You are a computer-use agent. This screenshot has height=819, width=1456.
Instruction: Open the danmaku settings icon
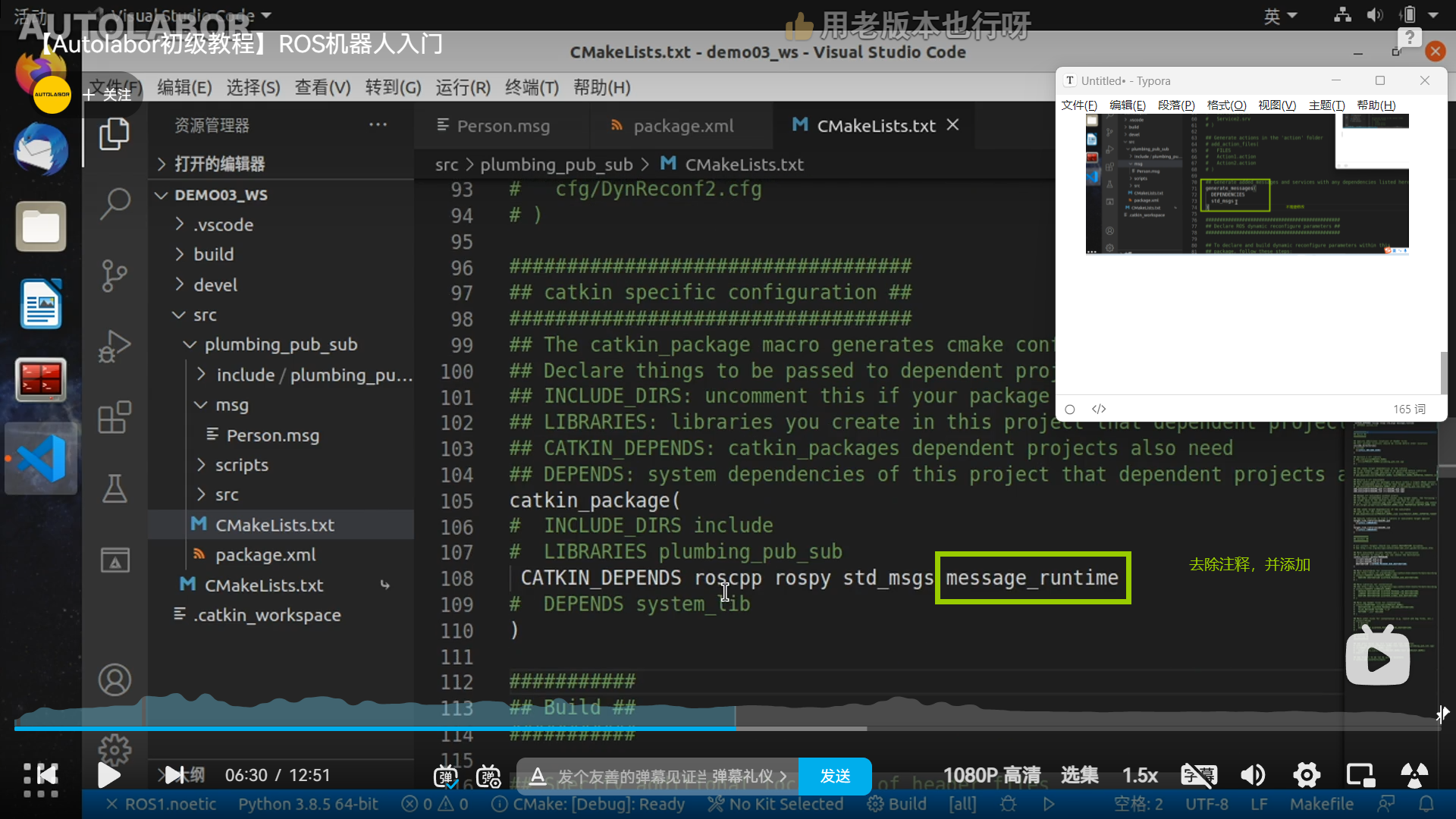click(x=489, y=776)
